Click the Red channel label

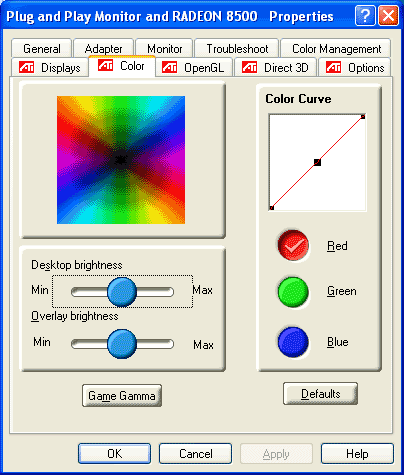point(337,246)
